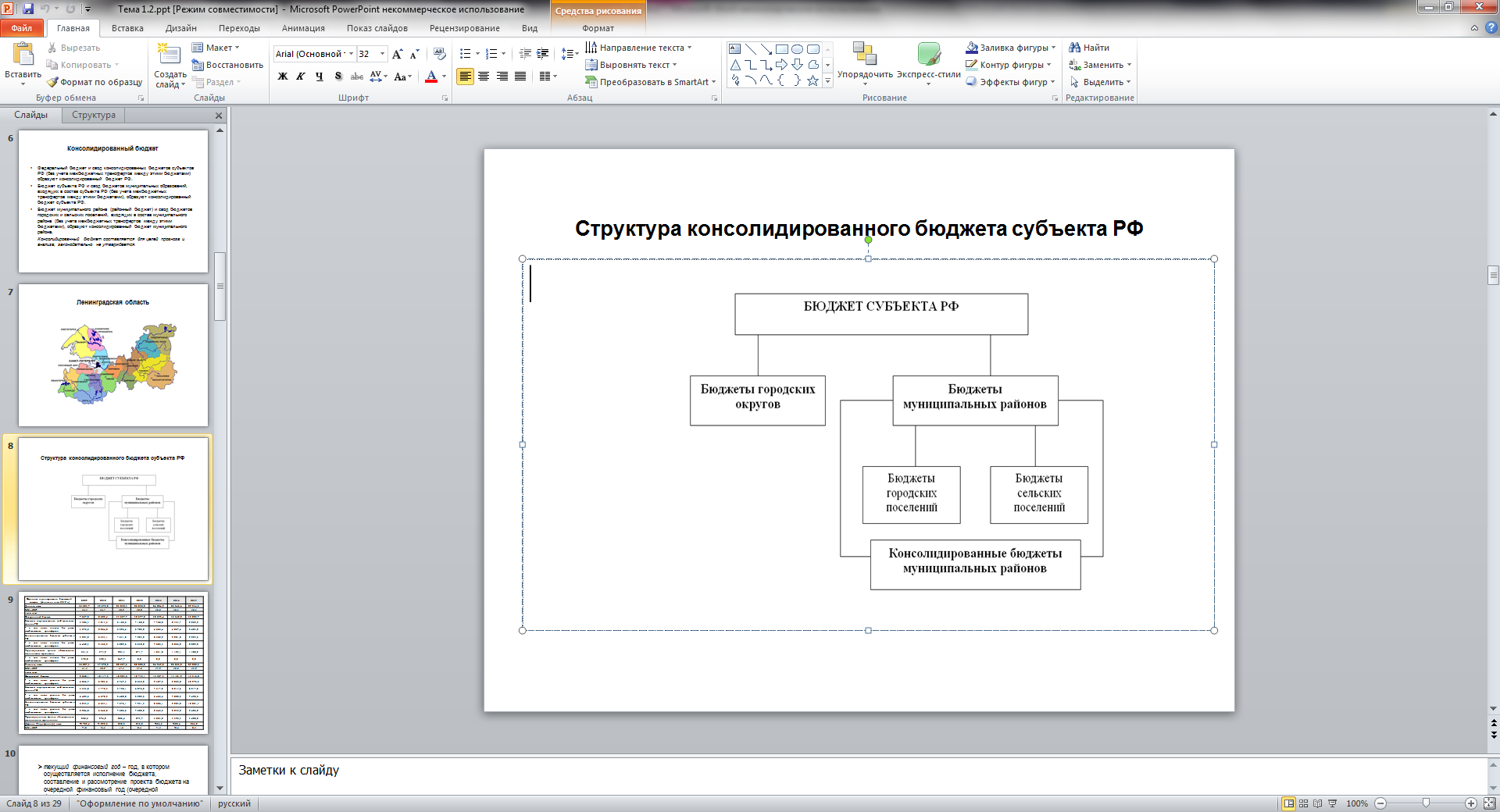Click Заменить (Replace) button

1100,65
